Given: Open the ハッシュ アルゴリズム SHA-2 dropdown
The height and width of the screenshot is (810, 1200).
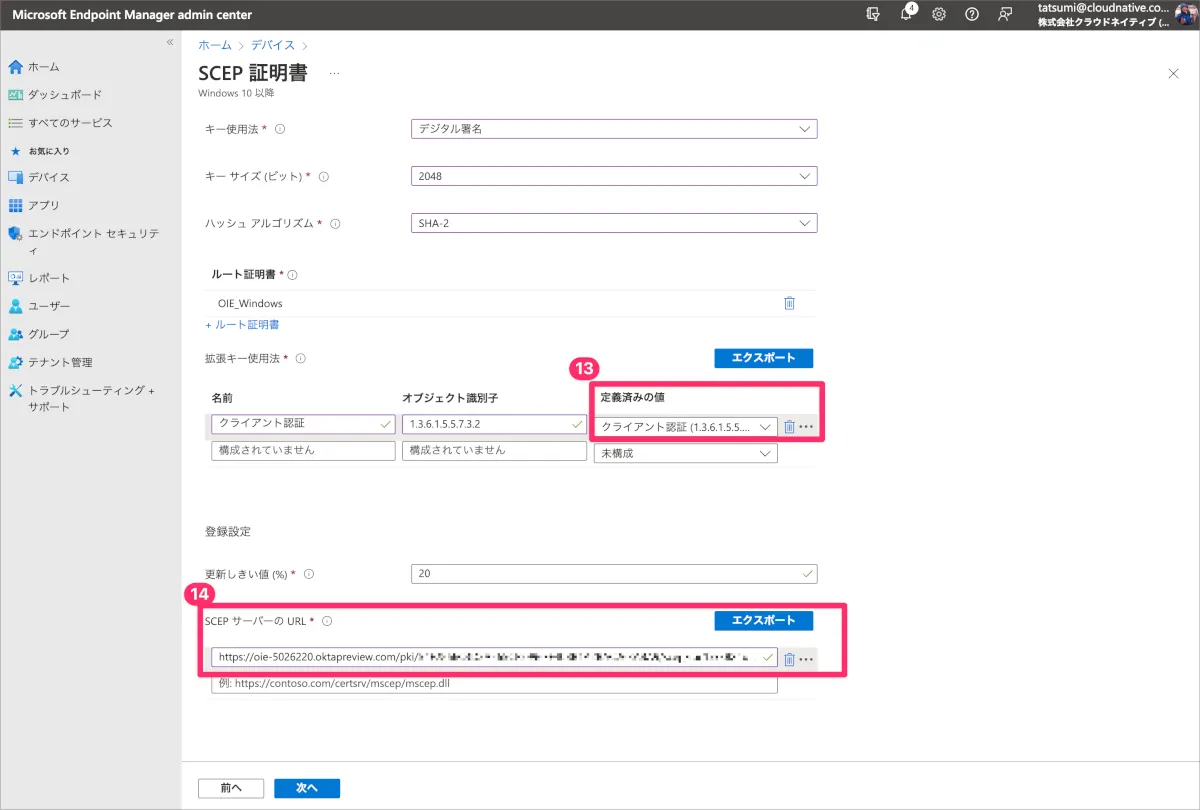Looking at the screenshot, I should point(614,224).
